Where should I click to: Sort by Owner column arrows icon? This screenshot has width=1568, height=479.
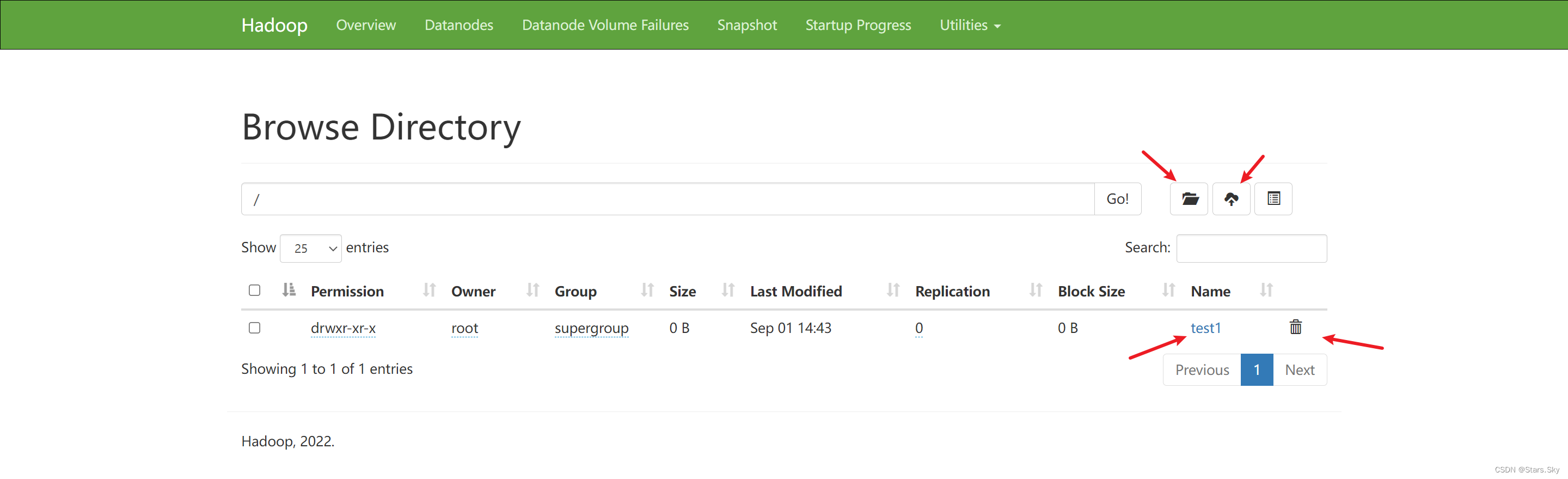(x=532, y=290)
